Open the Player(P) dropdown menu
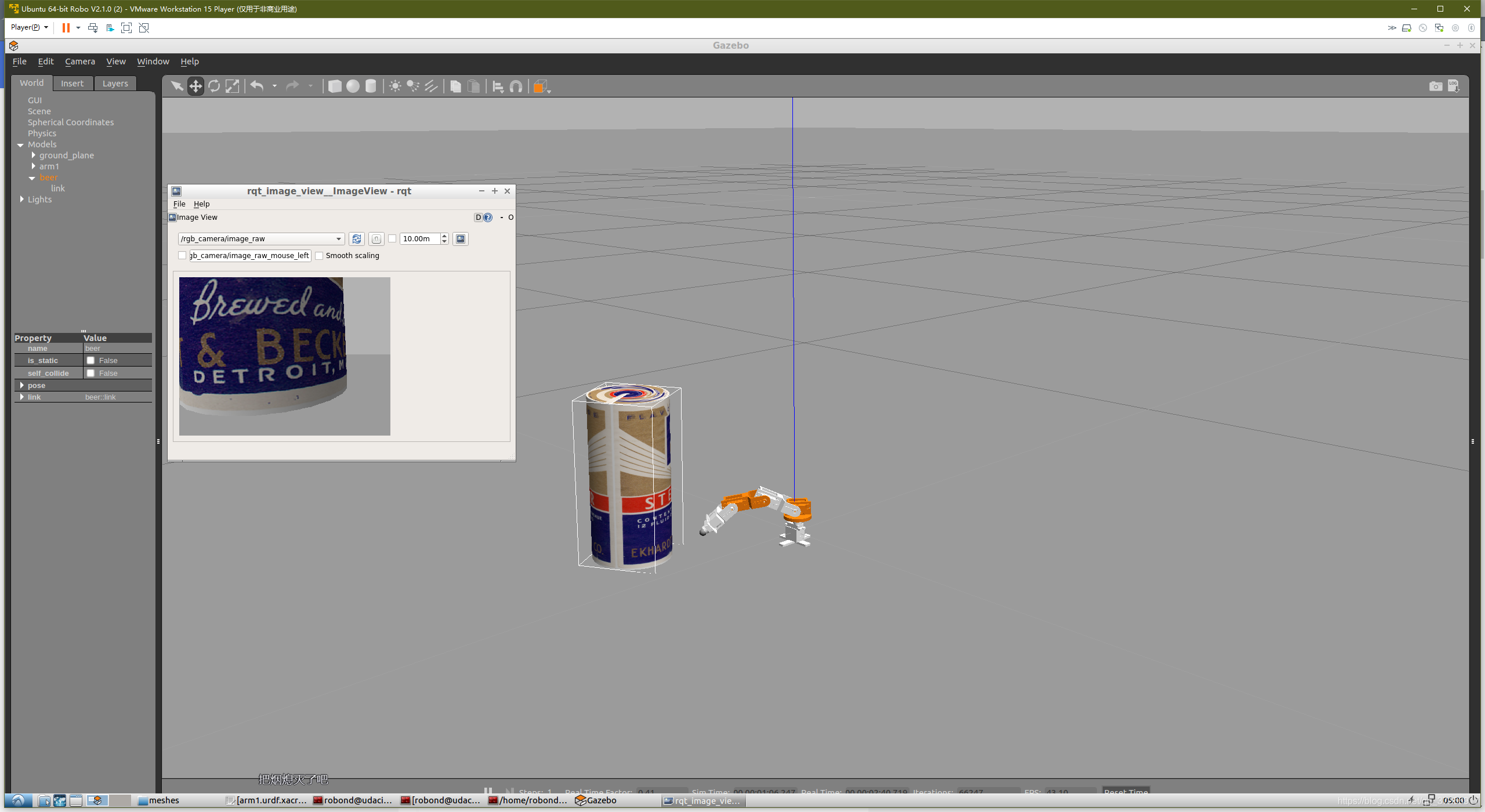This screenshot has height=812, width=1485. click(29, 27)
